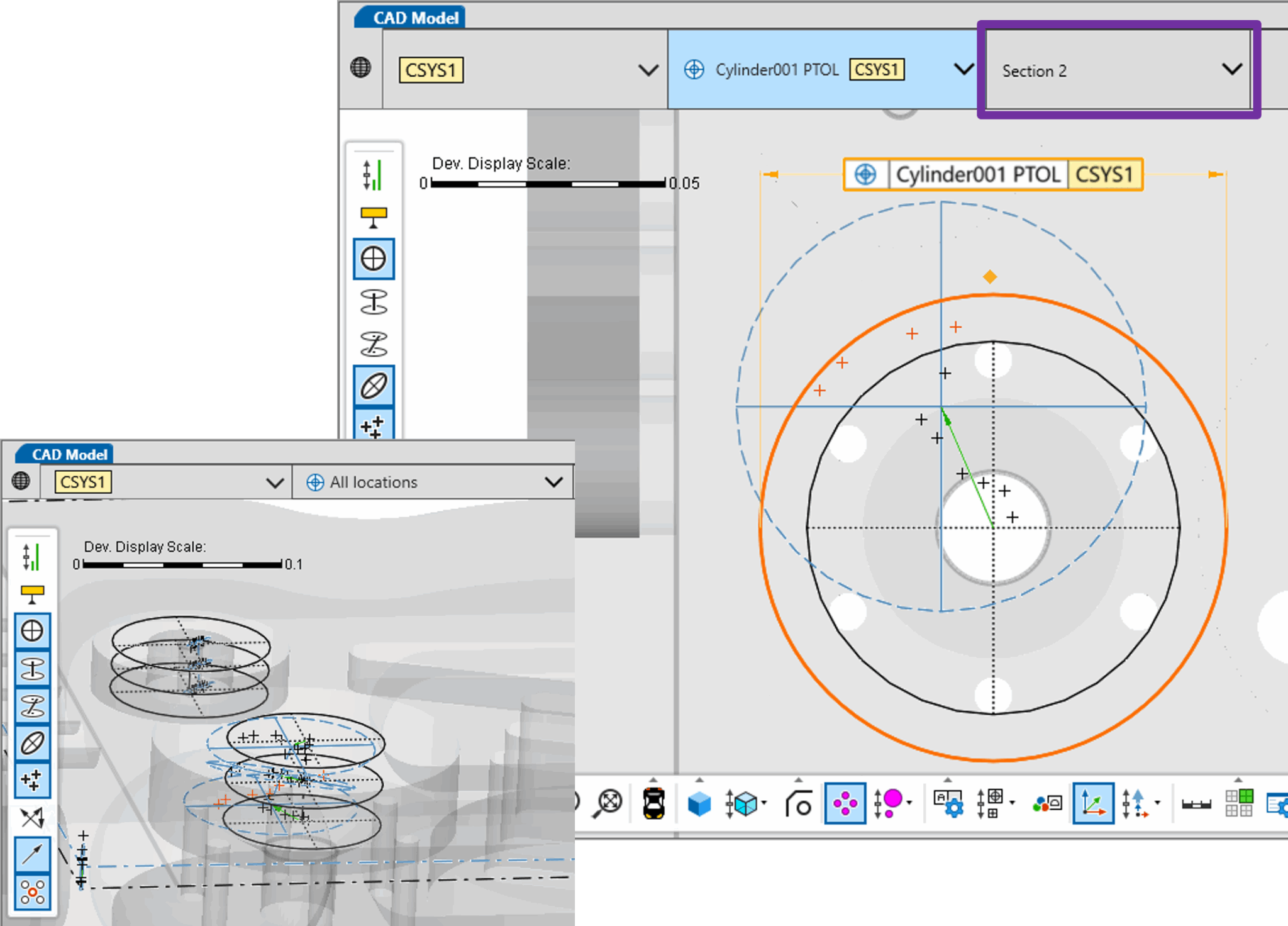Image resolution: width=1288 pixels, height=926 pixels.
Task: Click the yellow datum marker icon in upper sidebar
Action: (374, 217)
